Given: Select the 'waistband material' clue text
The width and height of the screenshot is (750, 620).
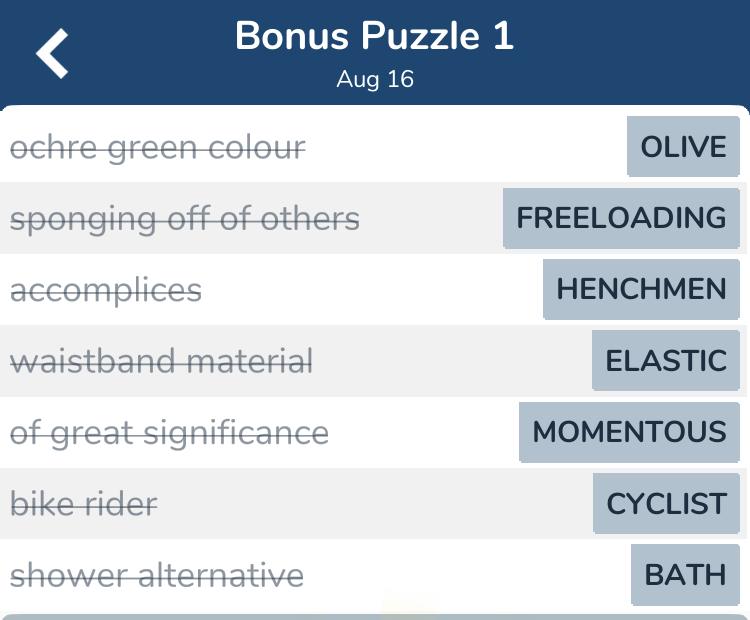Looking at the screenshot, I should coord(161,361).
